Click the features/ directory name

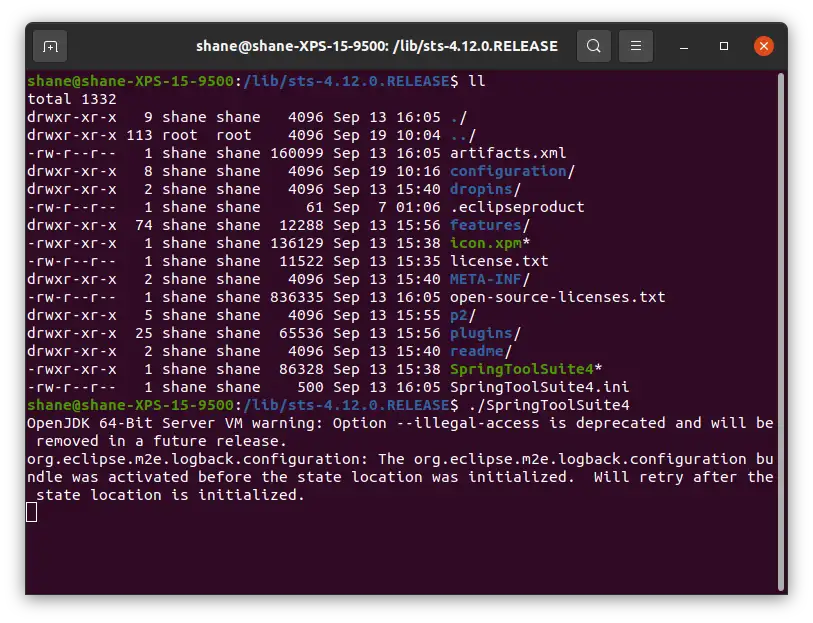pos(489,225)
